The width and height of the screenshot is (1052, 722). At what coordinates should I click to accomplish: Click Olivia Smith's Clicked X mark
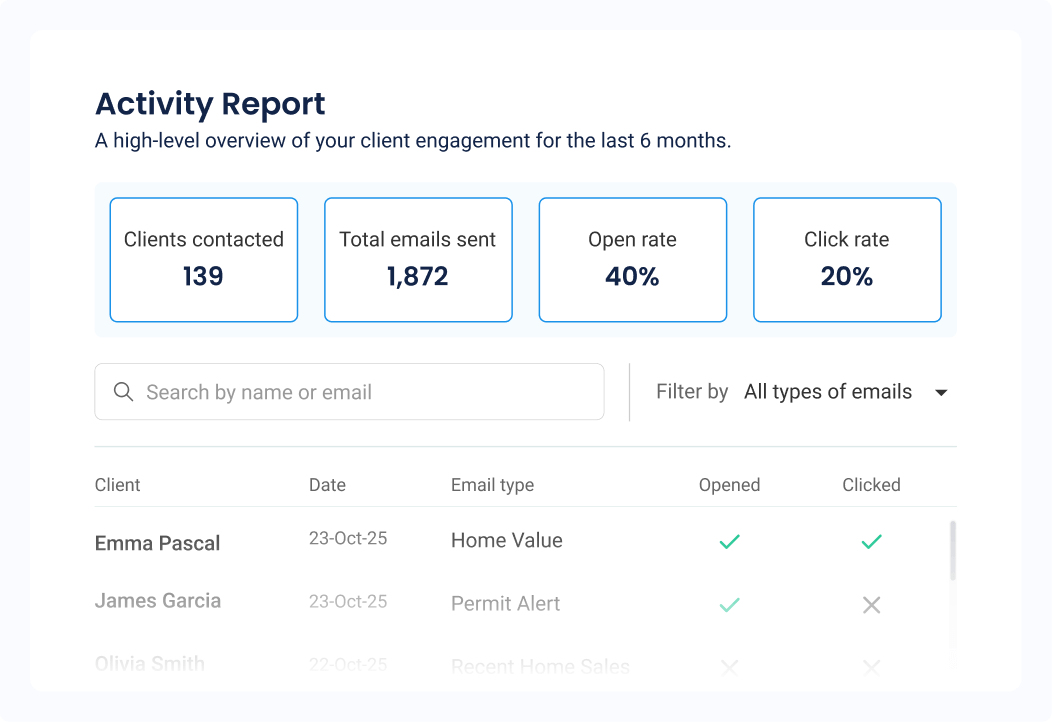[x=870, y=667]
